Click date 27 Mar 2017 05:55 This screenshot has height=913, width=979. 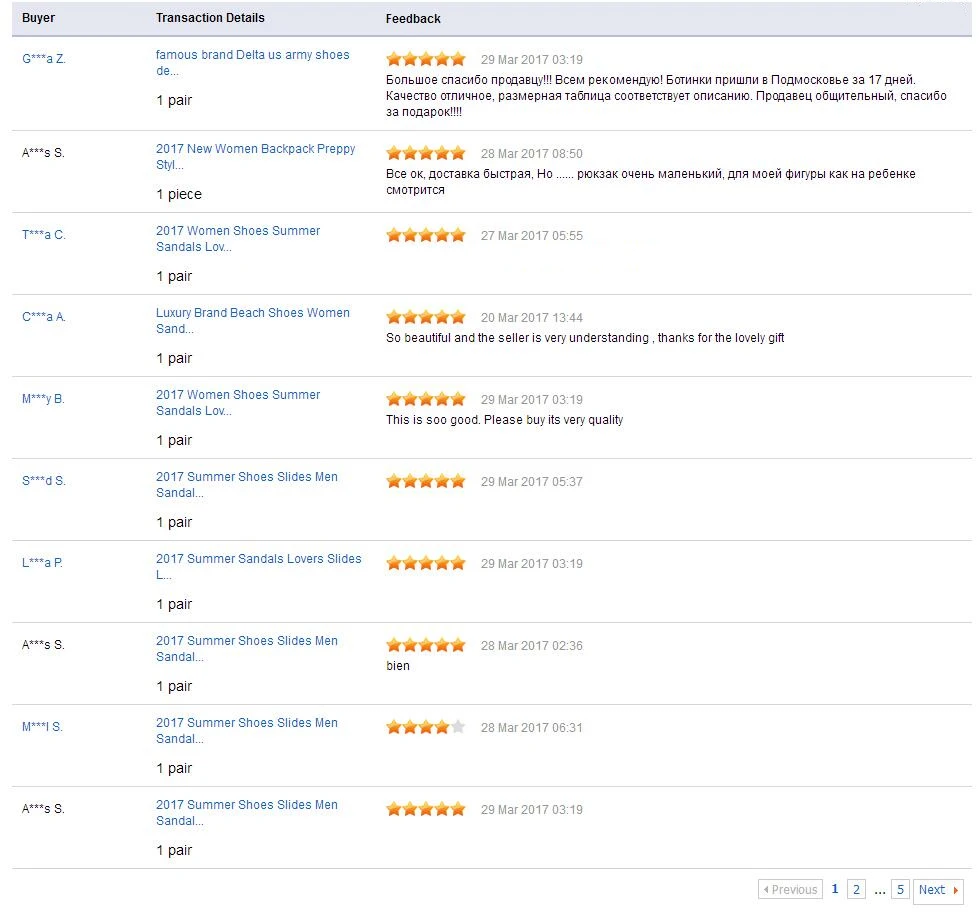point(532,235)
